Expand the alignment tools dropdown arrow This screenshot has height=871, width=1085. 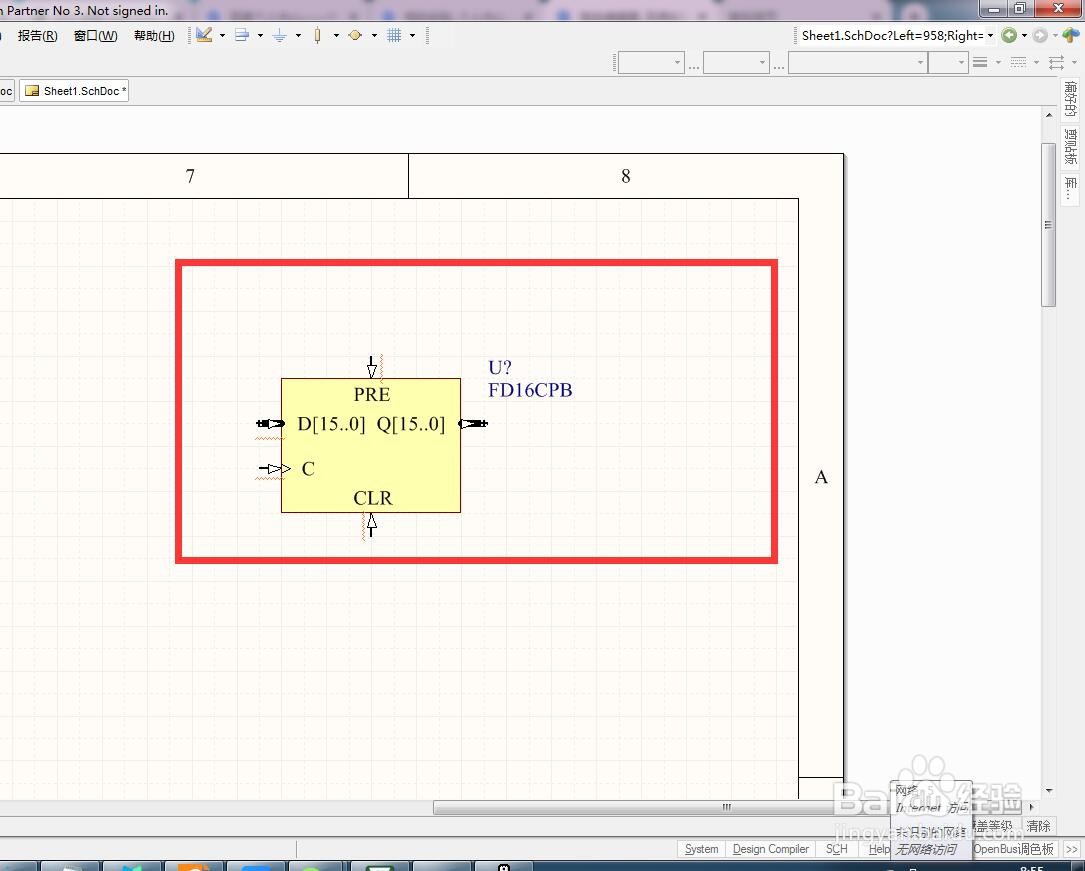260,35
